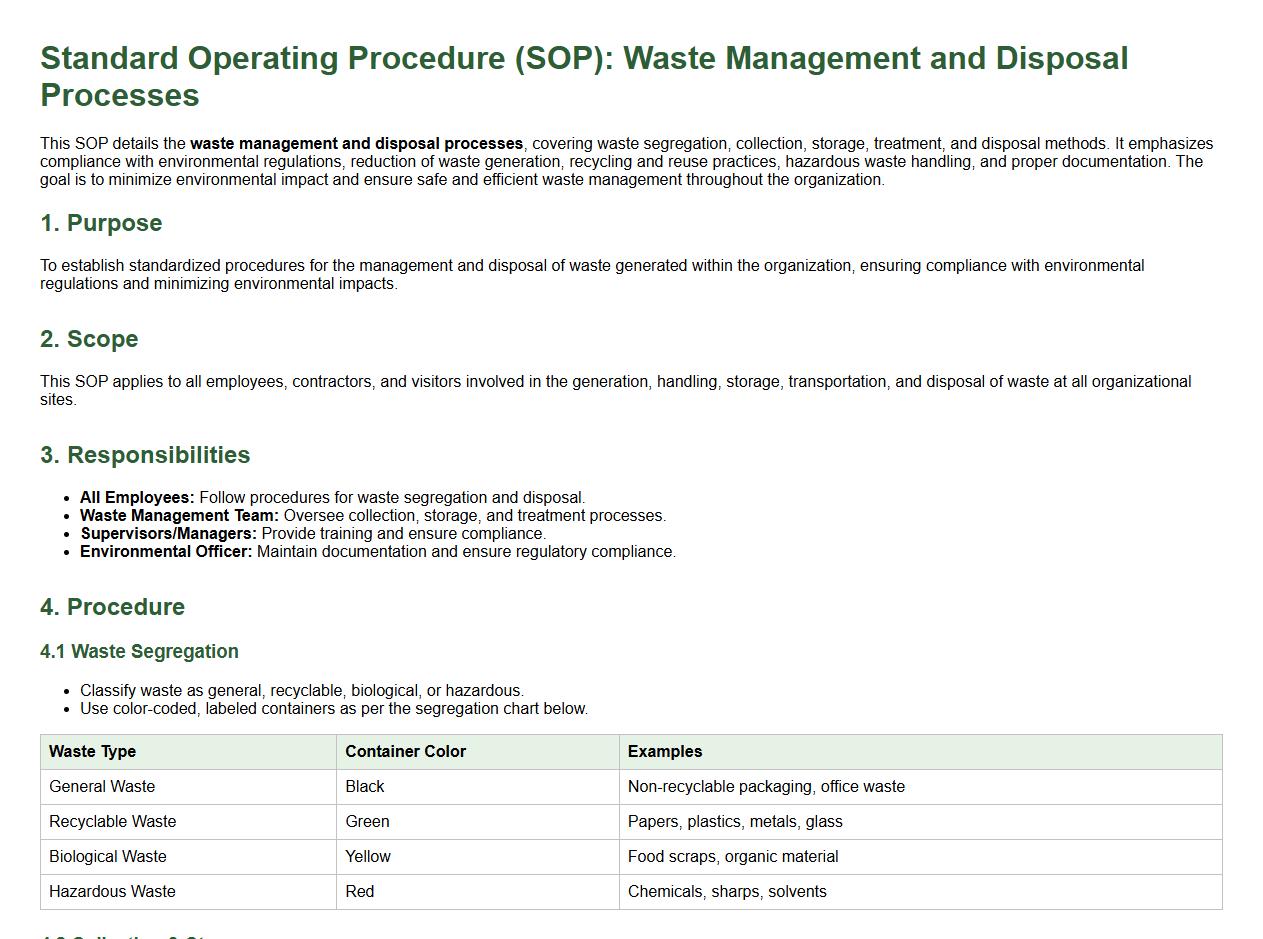Click the bold "Waste Management Team:" label
The width and height of the screenshot is (1263, 939).
pyautogui.click(x=179, y=515)
